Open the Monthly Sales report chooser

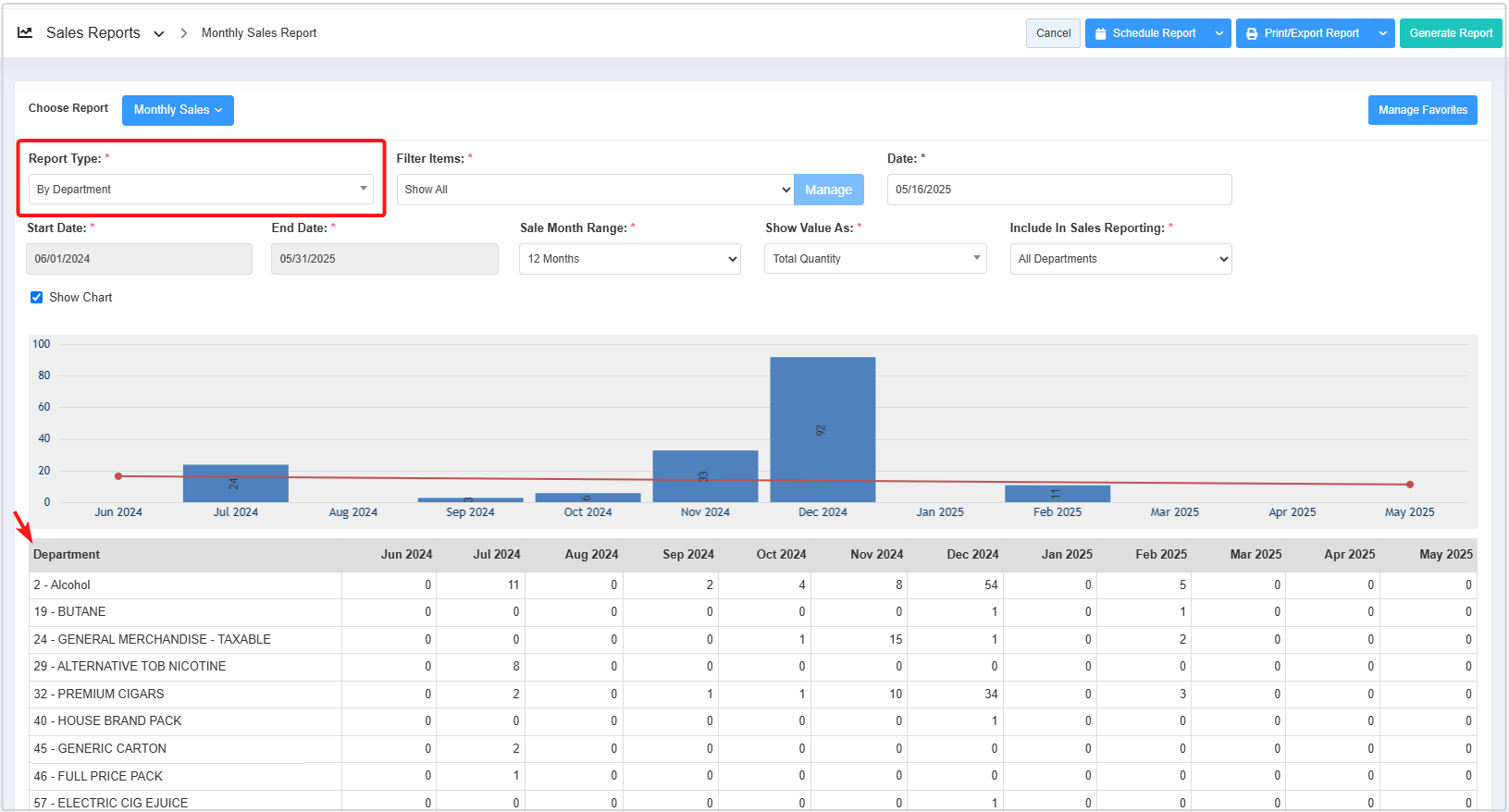click(178, 110)
